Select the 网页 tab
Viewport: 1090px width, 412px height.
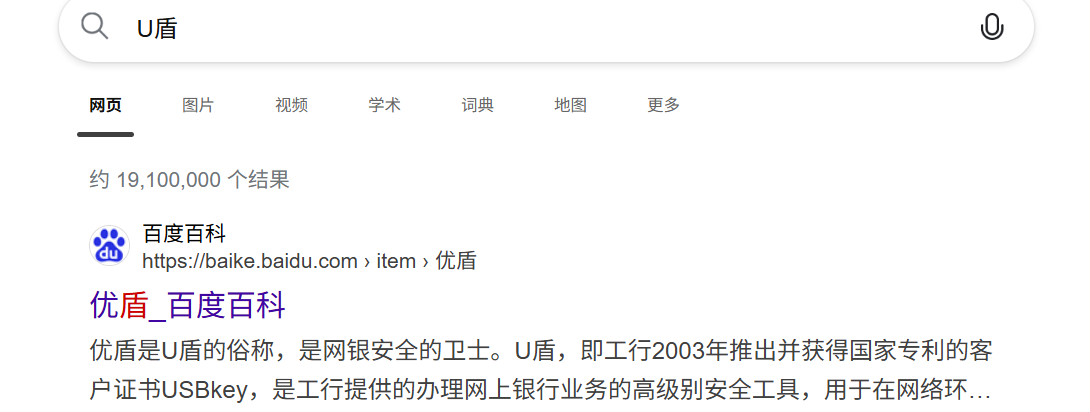click(106, 105)
